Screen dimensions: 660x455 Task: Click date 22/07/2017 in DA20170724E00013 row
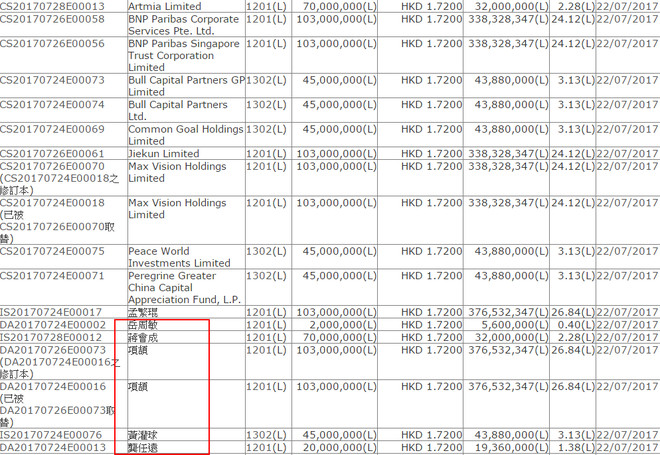point(628,447)
